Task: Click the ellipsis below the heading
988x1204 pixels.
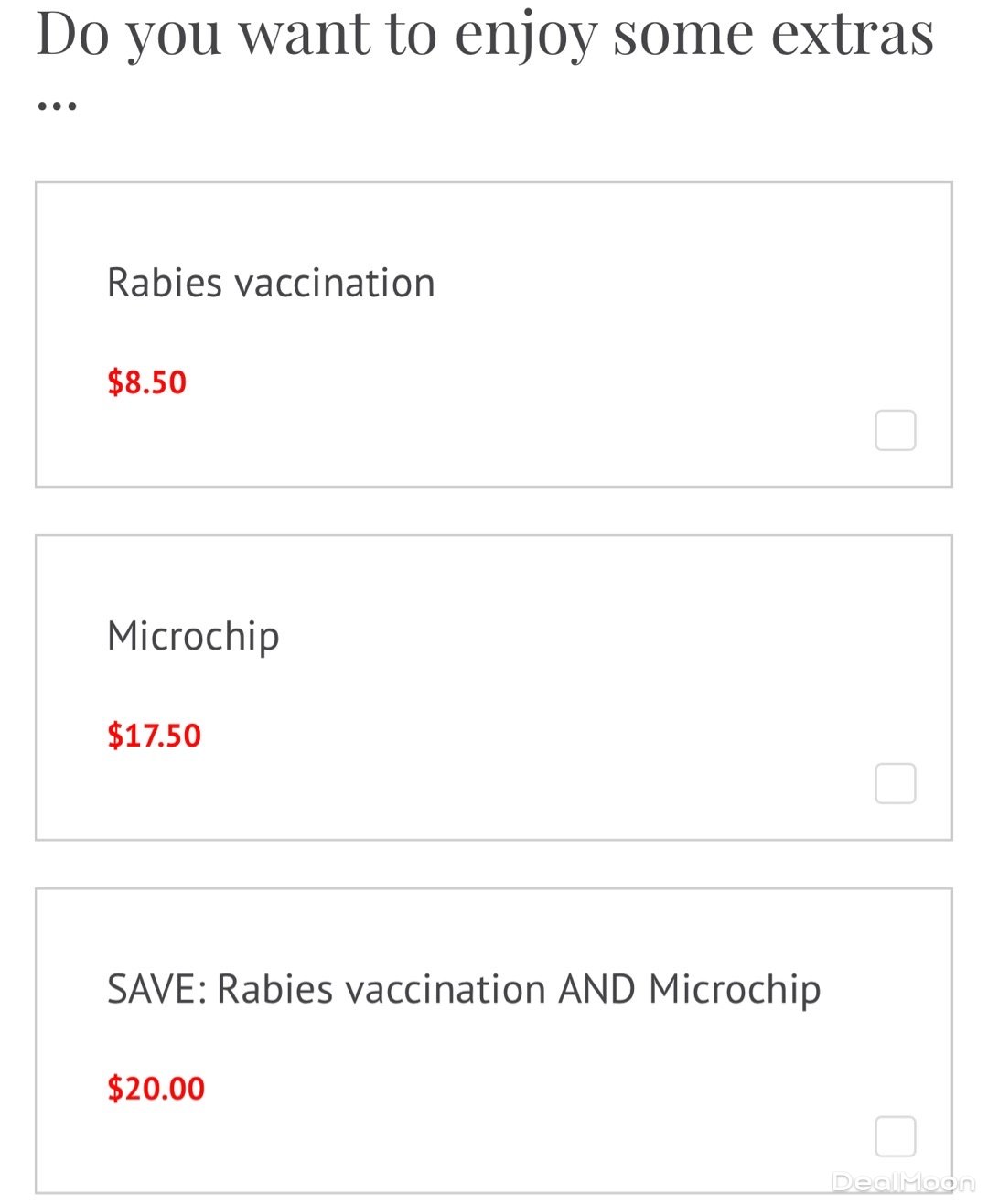Action: [57, 107]
